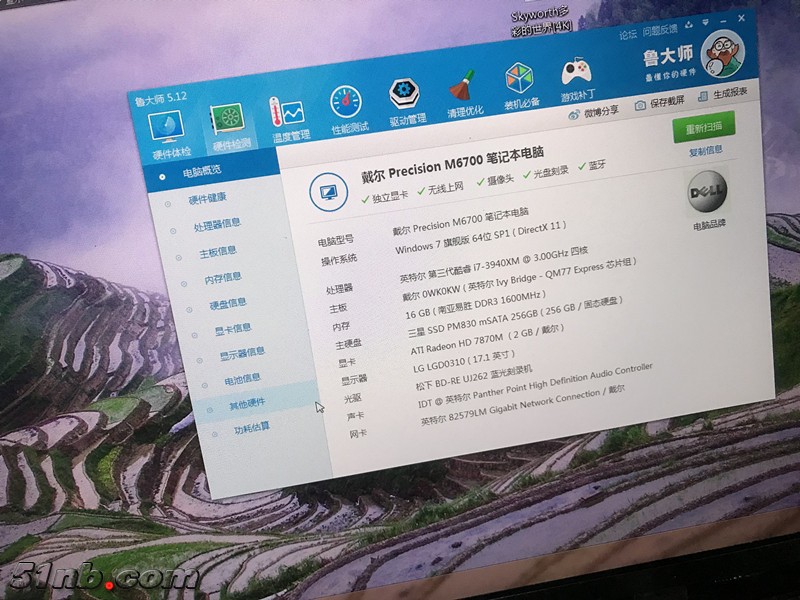Image resolution: width=800 pixels, height=600 pixels.
Task: Click 保存截屏 to save screenshot
Action: click(661, 101)
